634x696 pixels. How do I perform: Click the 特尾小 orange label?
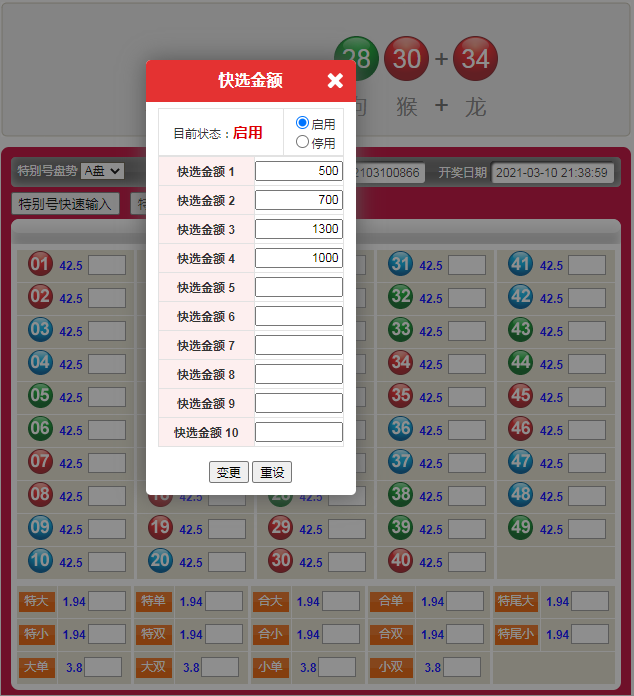pos(516,634)
